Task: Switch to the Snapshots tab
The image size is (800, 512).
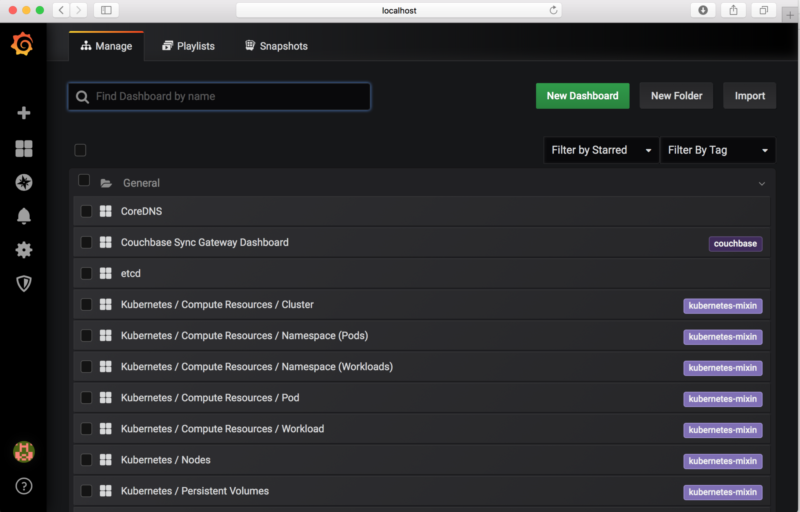Action: click(x=276, y=46)
